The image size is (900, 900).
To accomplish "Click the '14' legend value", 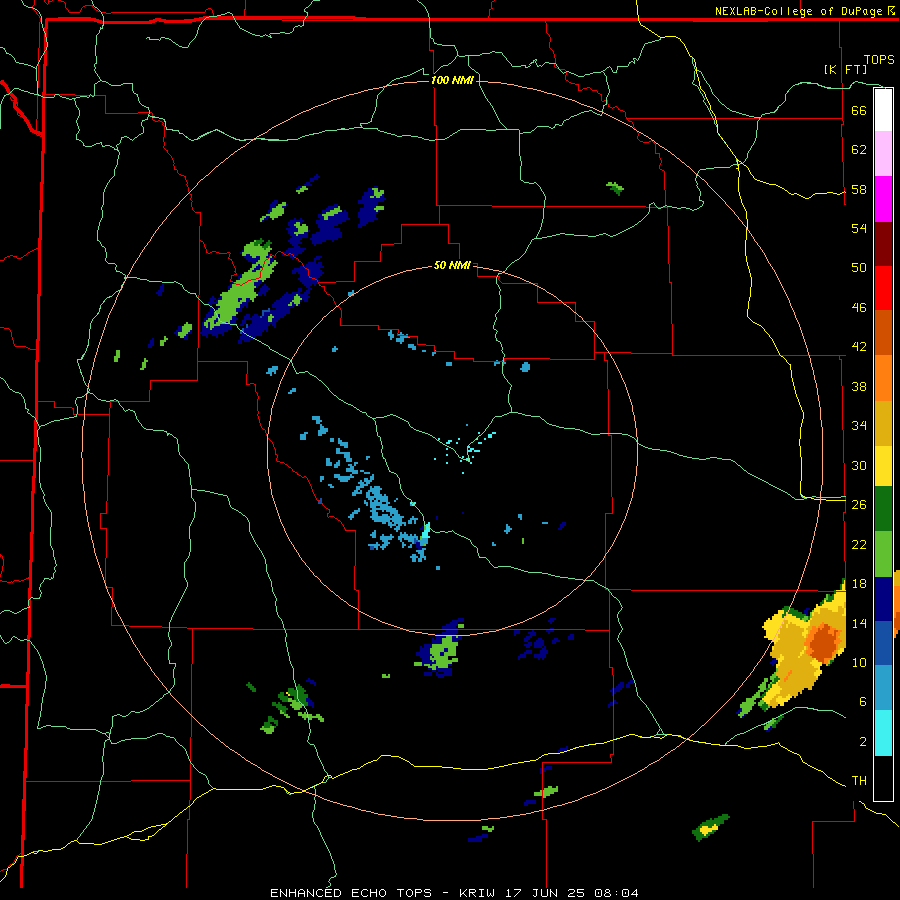I will point(859,623).
